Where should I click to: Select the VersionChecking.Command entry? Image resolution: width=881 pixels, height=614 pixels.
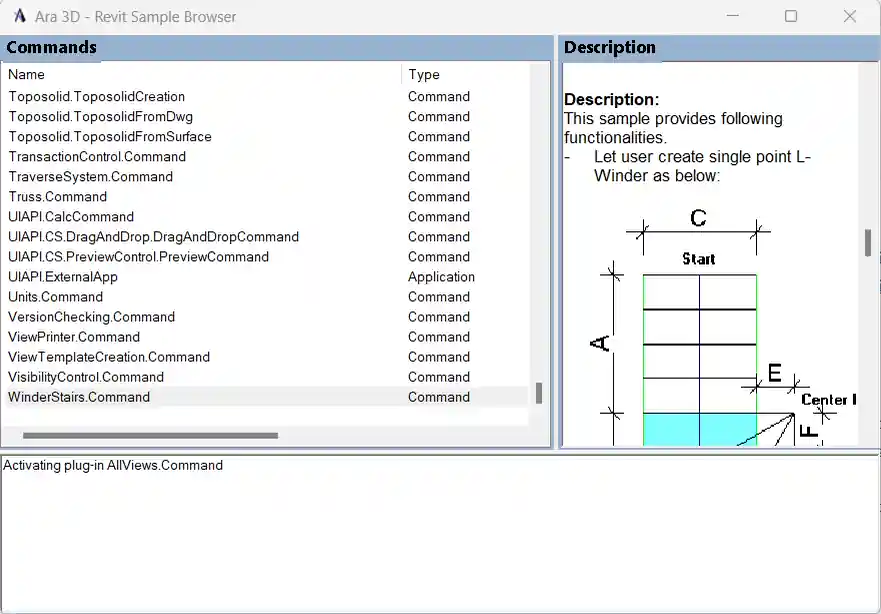[x=91, y=317]
